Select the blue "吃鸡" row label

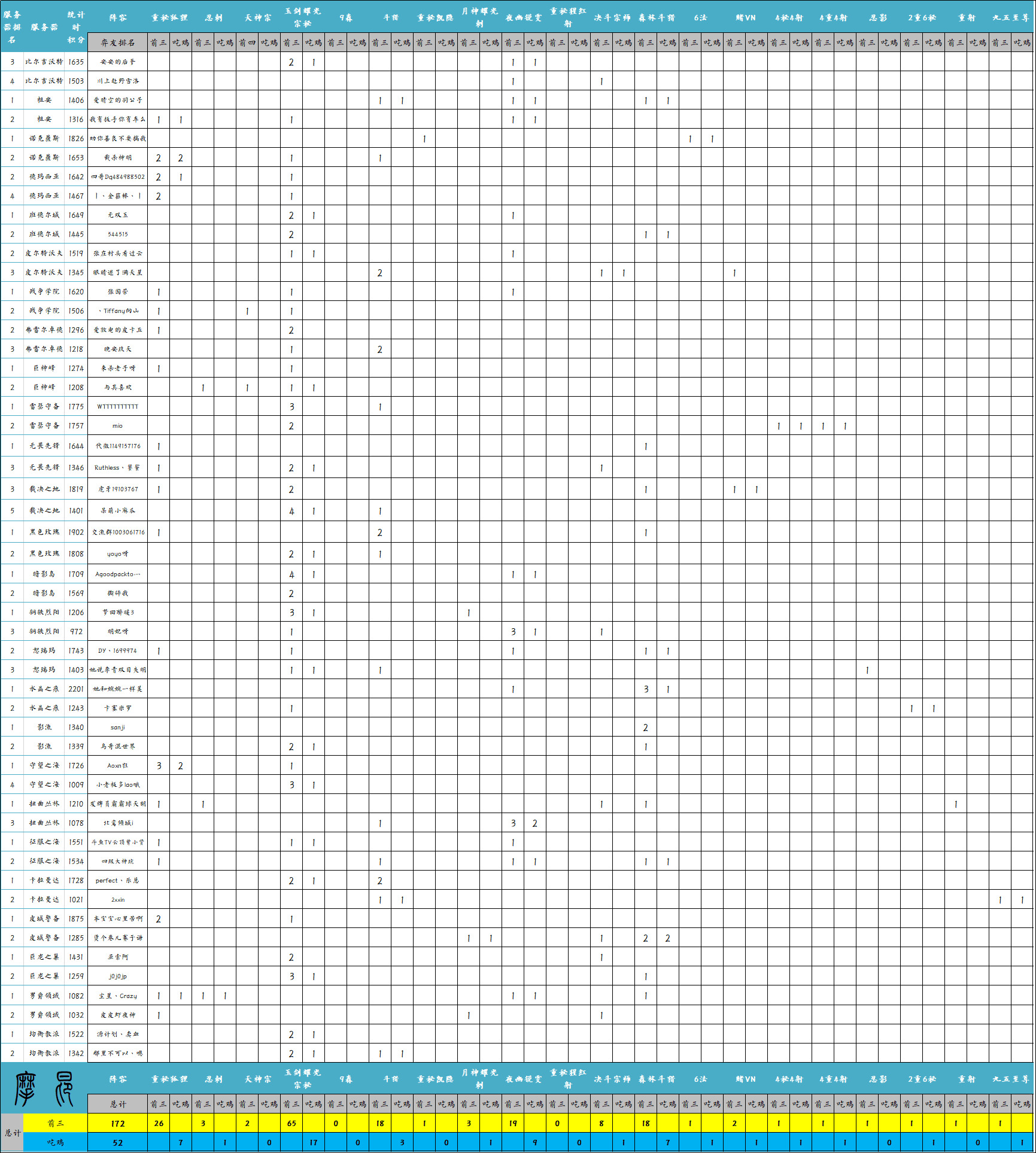55,1142
